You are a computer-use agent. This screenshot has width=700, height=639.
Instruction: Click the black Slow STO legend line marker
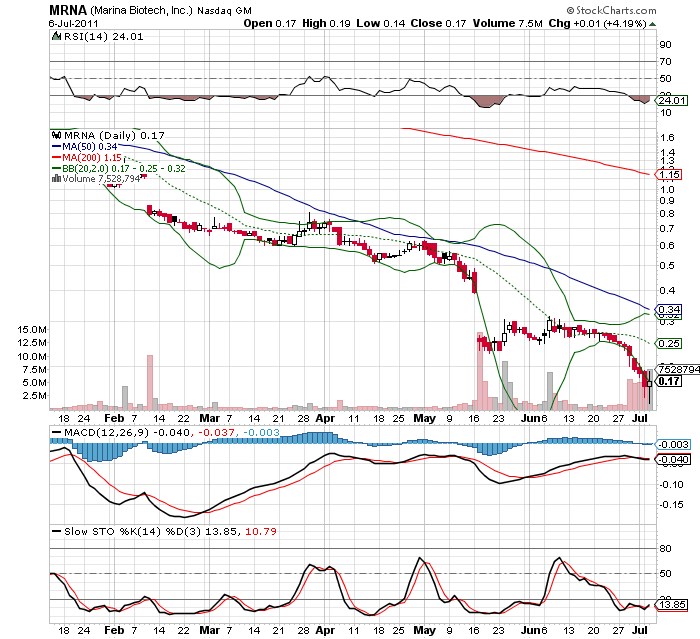coord(56,531)
